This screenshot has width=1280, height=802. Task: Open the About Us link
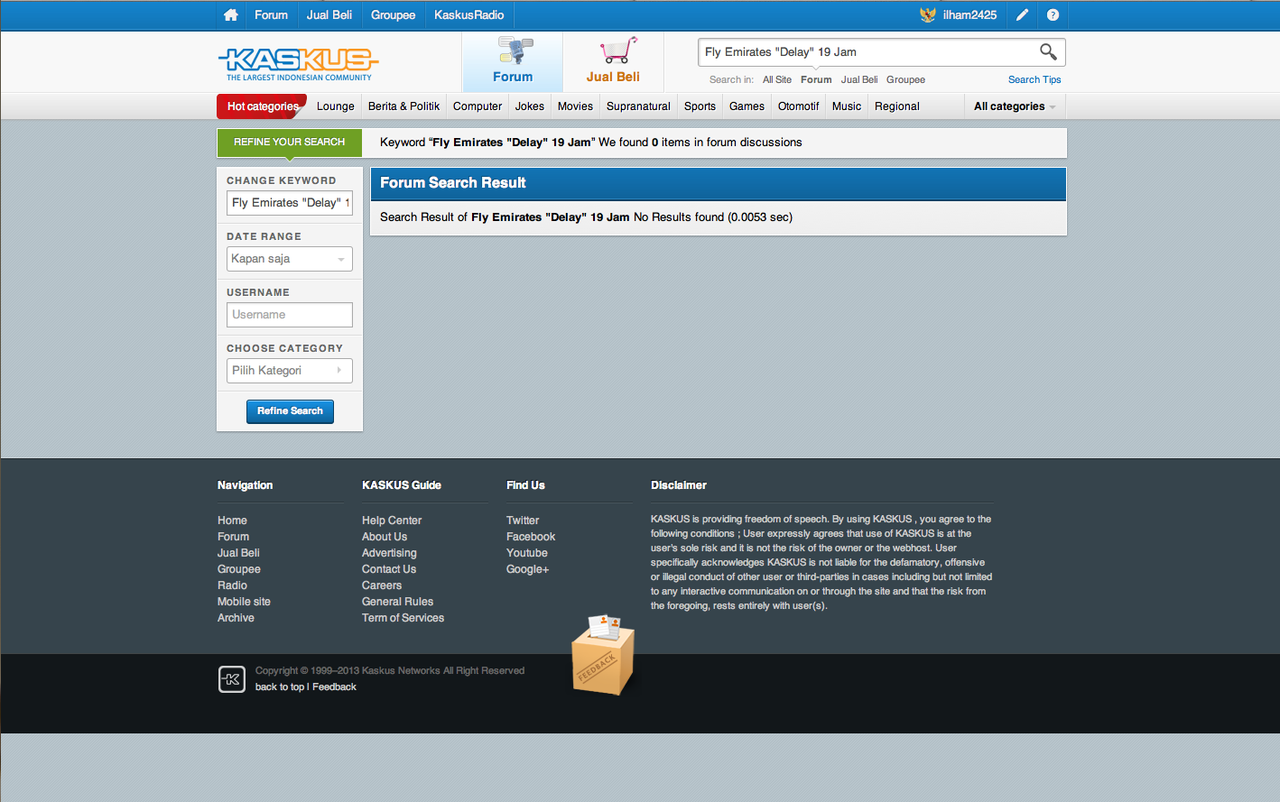click(x=384, y=537)
